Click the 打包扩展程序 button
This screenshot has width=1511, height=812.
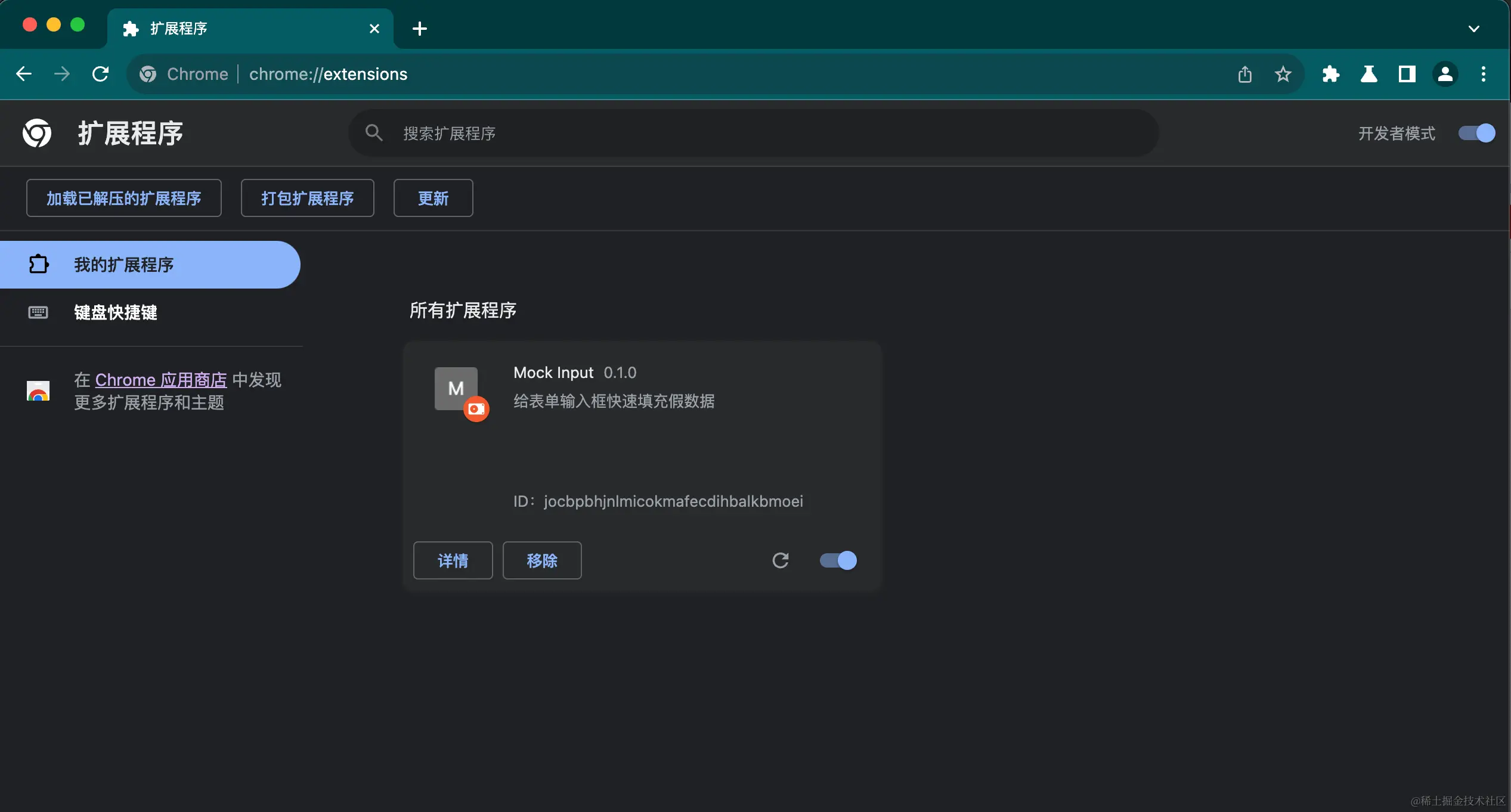click(307, 198)
